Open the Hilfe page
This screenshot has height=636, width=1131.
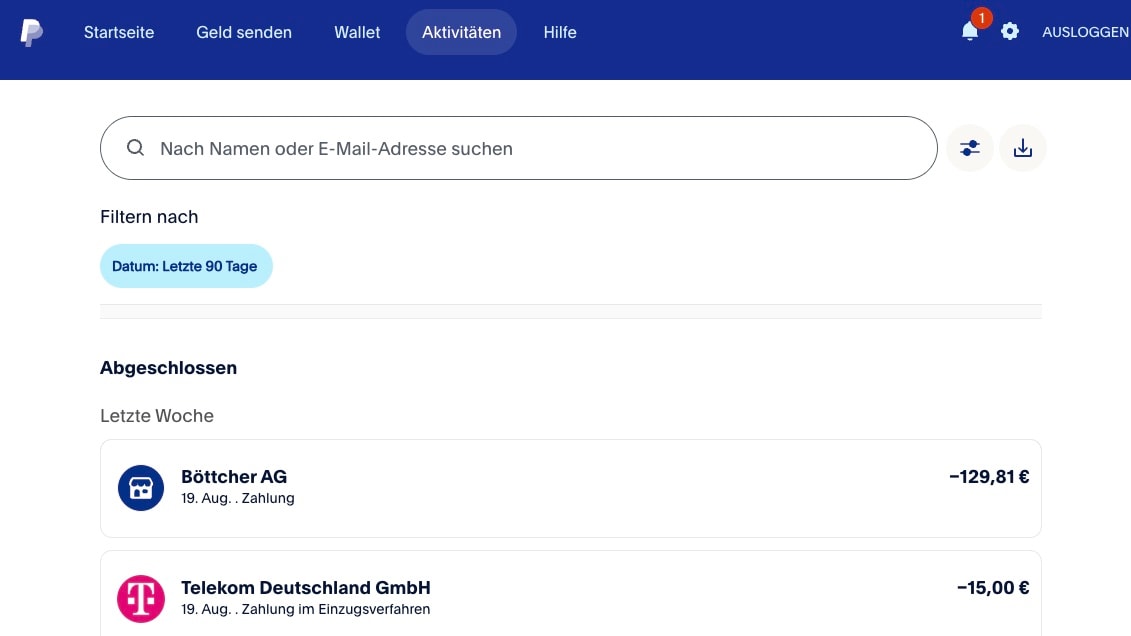point(560,32)
